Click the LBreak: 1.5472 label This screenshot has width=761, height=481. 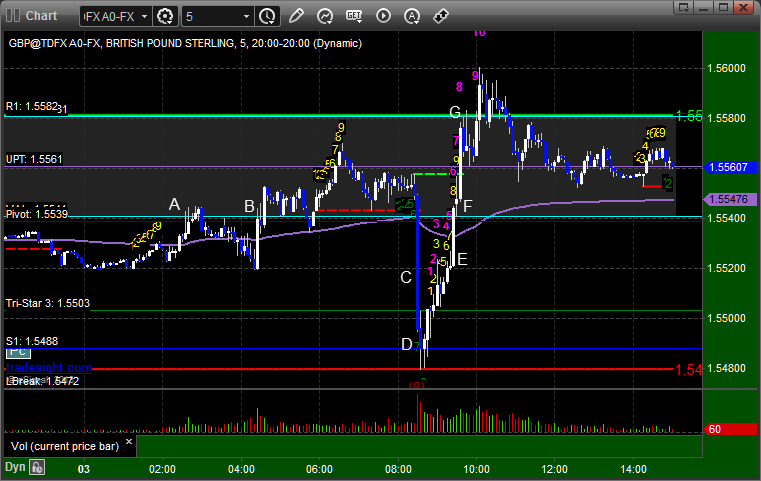[x=42, y=381]
